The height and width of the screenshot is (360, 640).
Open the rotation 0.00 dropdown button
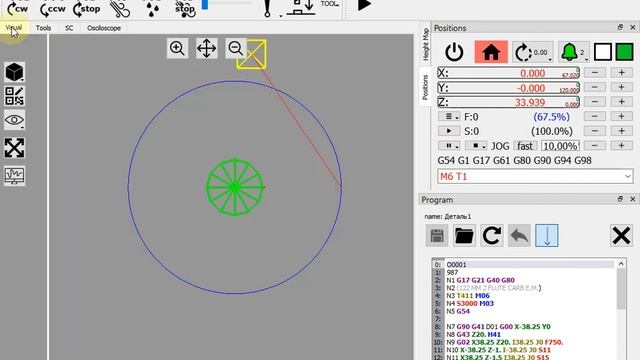click(x=533, y=52)
